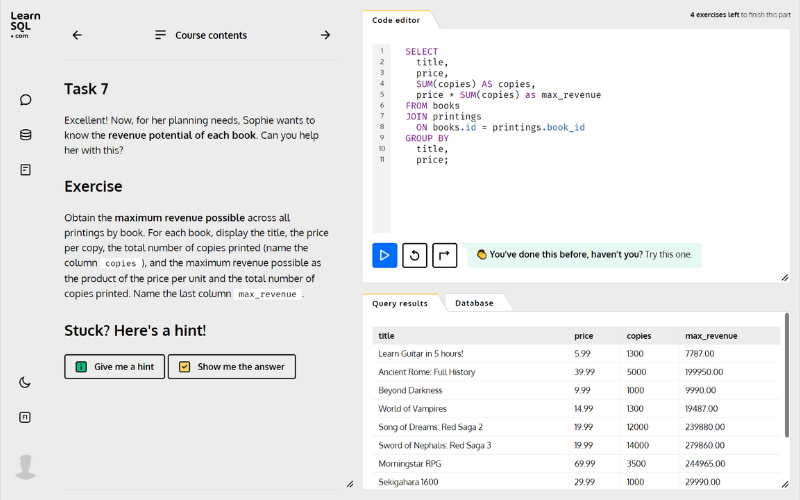Toggle dark mode with moon icon

tap(25, 382)
